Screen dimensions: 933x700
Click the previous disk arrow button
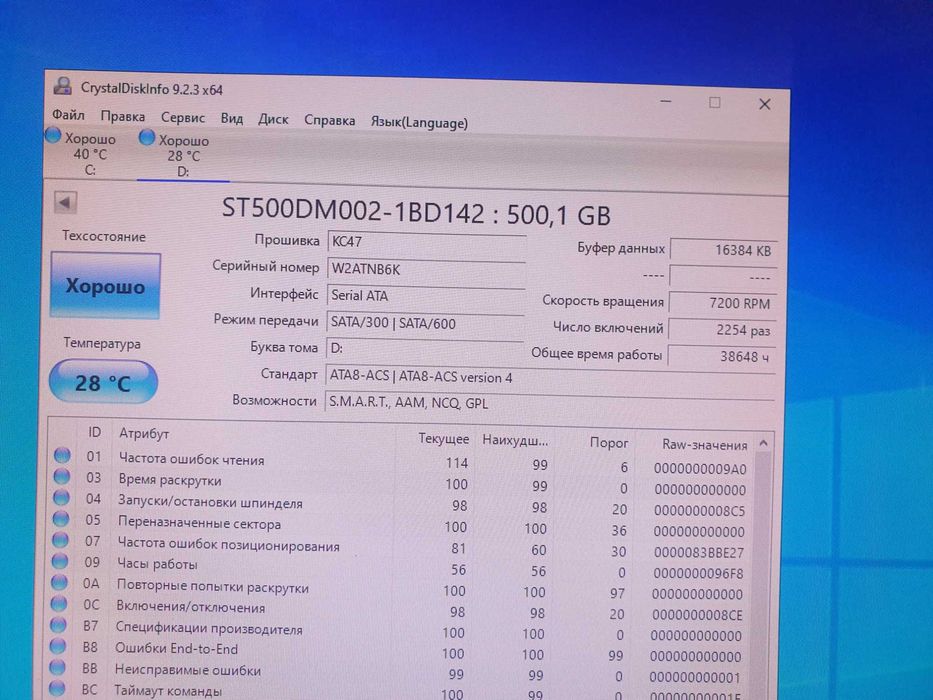(x=65, y=202)
